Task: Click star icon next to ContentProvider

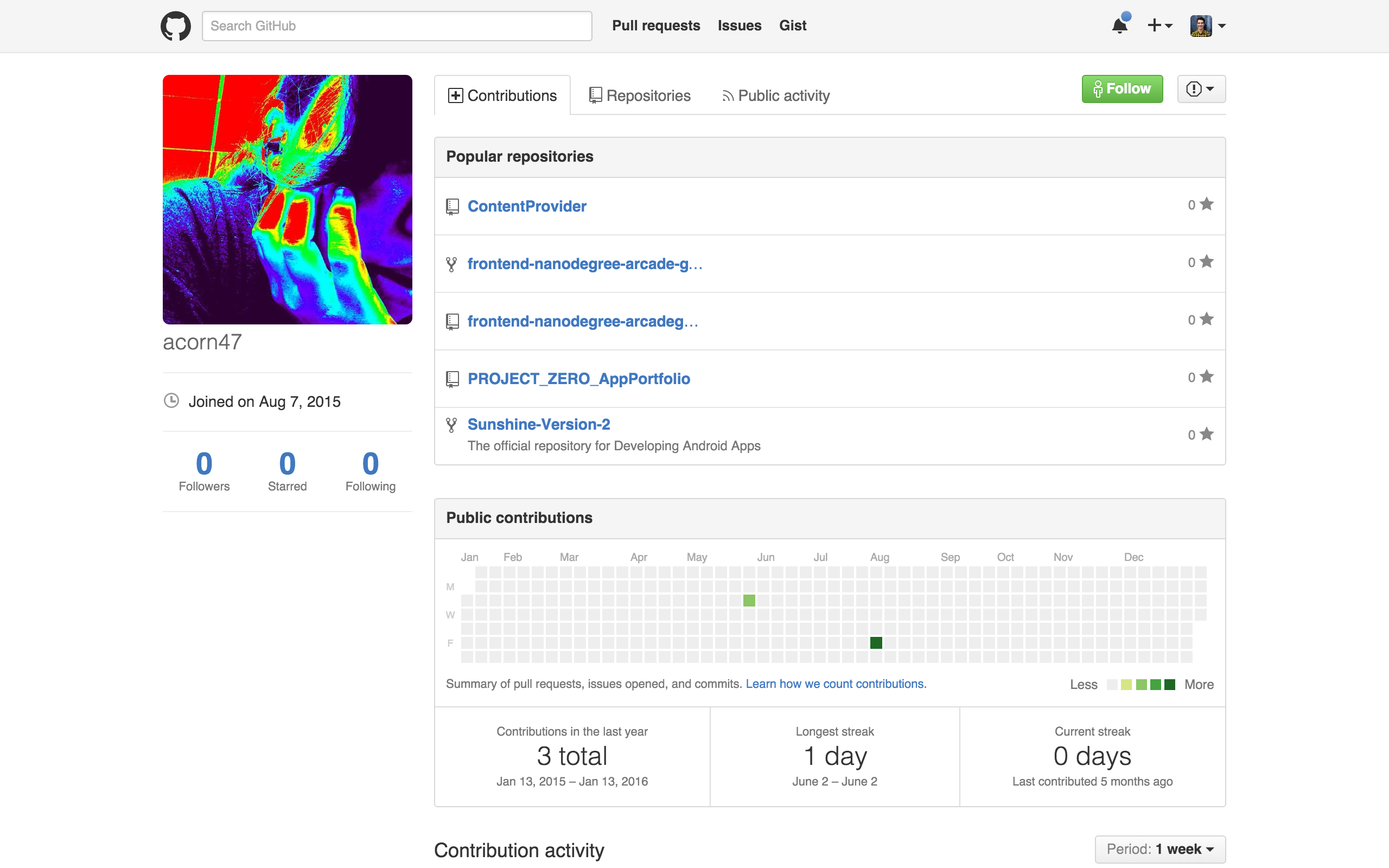Action: 1207,205
